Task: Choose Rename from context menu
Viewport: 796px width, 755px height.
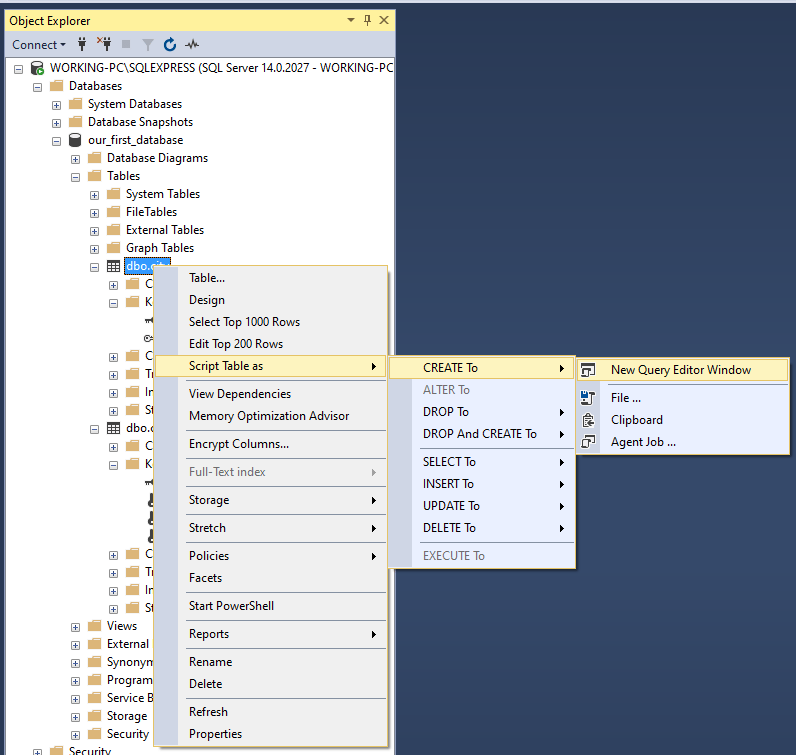Action: [271, 662]
